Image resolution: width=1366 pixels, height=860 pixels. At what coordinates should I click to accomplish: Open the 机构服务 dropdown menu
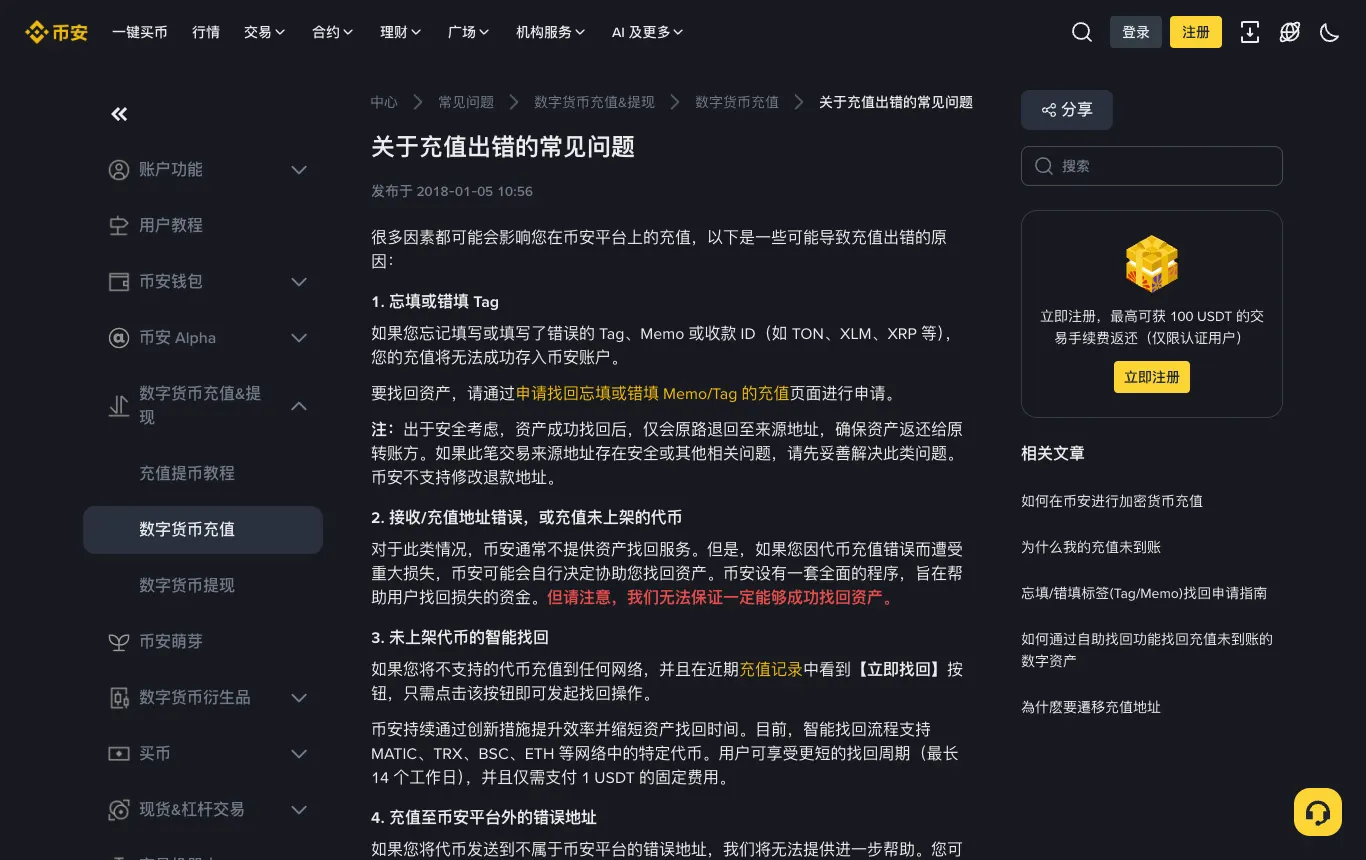551,32
